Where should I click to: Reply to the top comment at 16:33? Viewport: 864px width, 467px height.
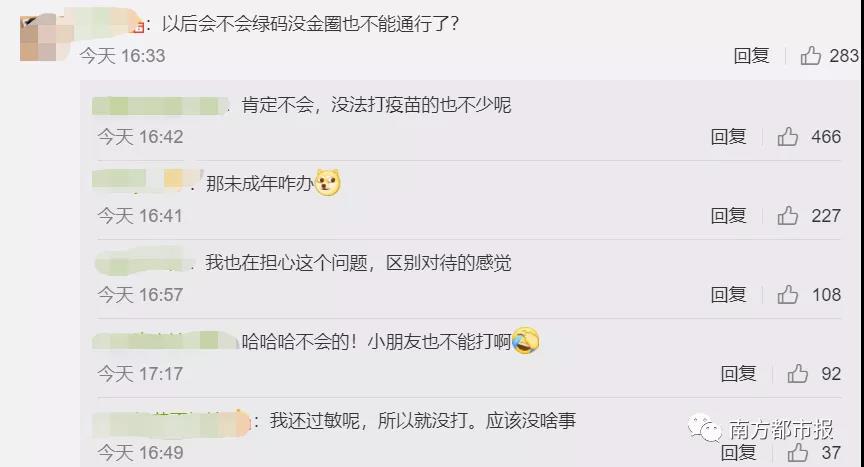click(x=751, y=55)
